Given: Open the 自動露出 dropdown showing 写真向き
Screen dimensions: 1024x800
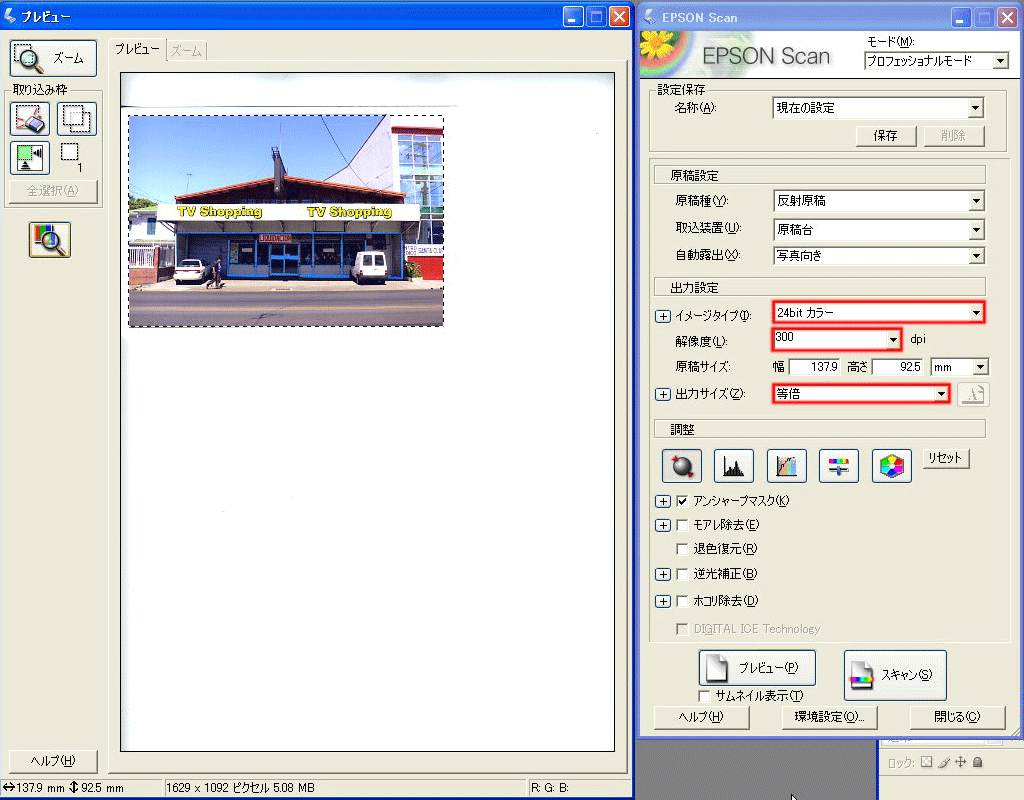Looking at the screenshot, I should point(878,255).
